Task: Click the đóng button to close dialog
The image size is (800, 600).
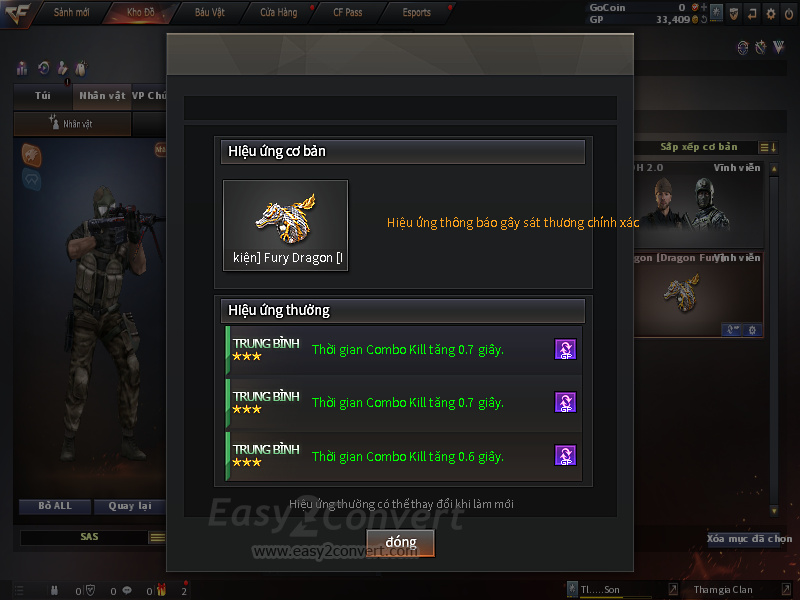Action: (x=401, y=542)
